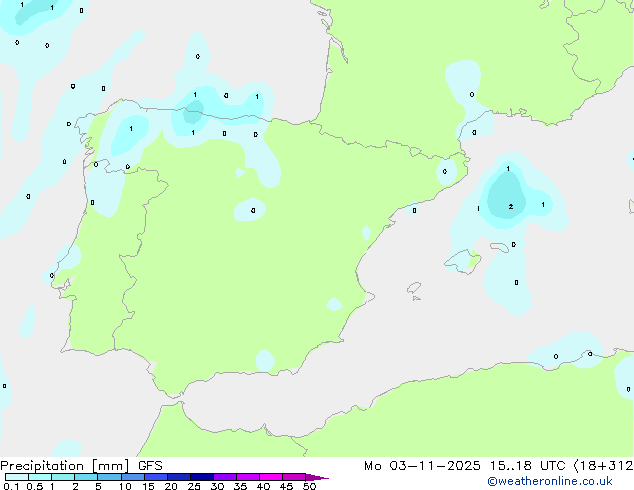
Task: Click the '45' legend scale label
Action: [286, 486]
